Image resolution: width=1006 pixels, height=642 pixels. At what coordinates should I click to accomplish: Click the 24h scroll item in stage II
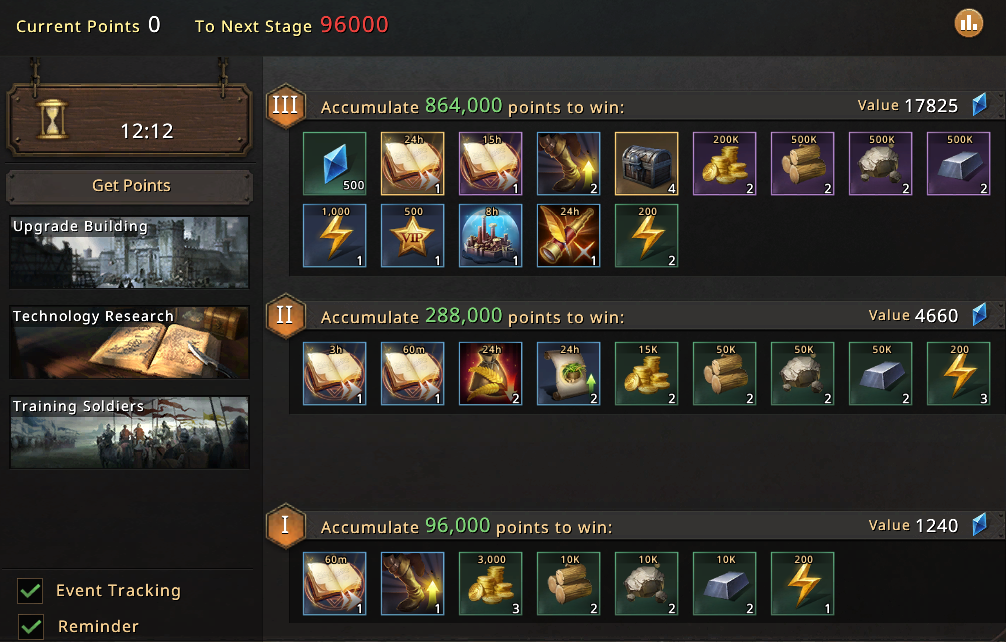pos(568,373)
